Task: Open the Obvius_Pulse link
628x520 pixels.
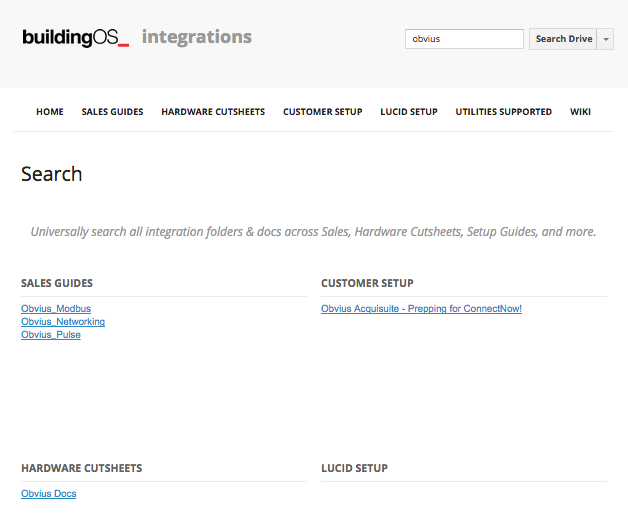Action: [51, 335]
